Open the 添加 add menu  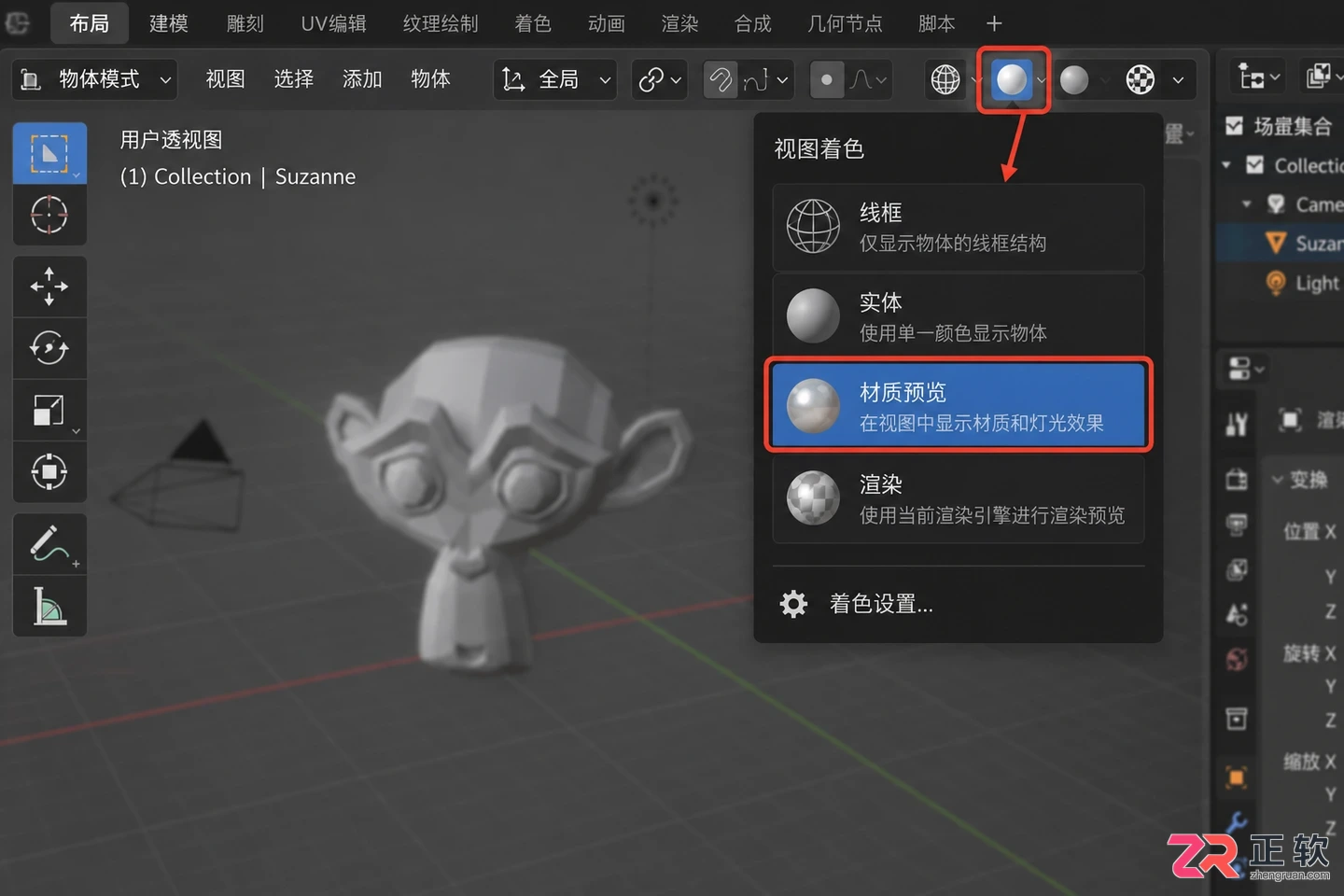pyautogui.click(x=362, y=79)
